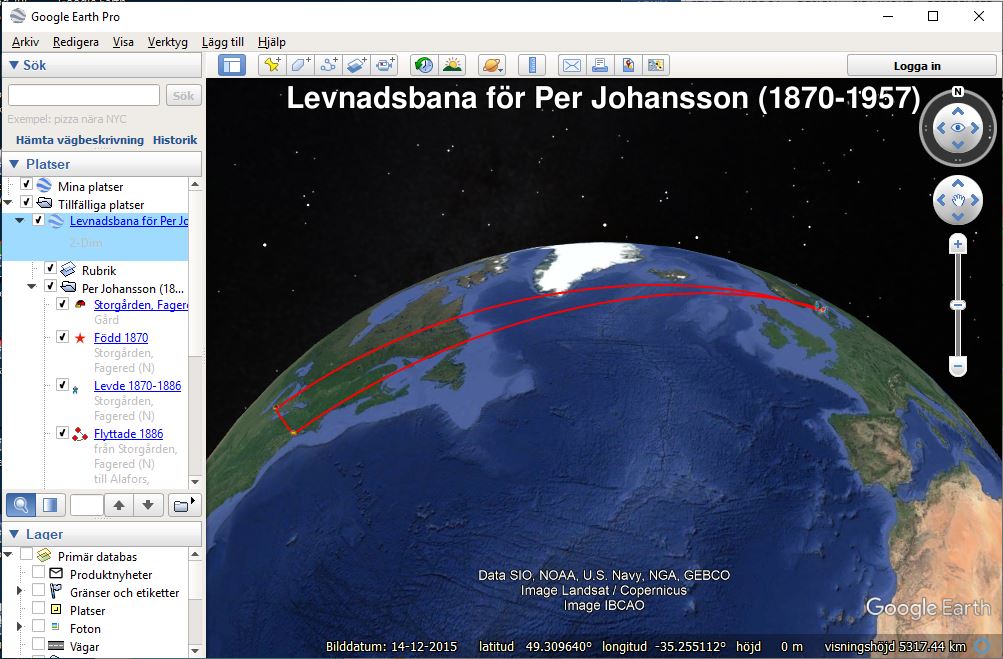Collapse the Per Johansson folder node
Viewport: 1003px width, 659px height.
pyautogui.click(x=31, y=287)
